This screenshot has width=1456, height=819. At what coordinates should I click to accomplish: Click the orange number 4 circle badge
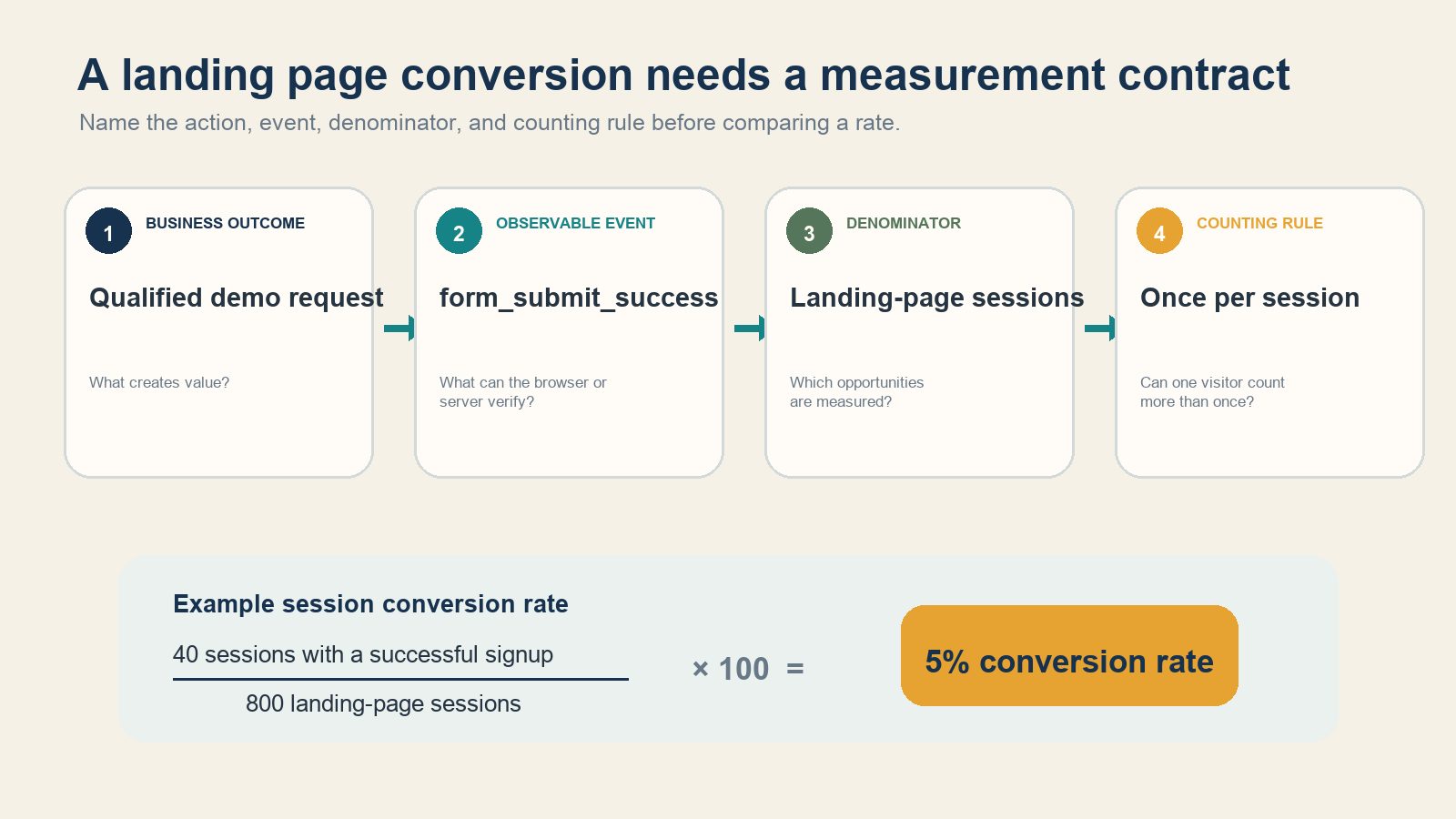pos(1159,231)
